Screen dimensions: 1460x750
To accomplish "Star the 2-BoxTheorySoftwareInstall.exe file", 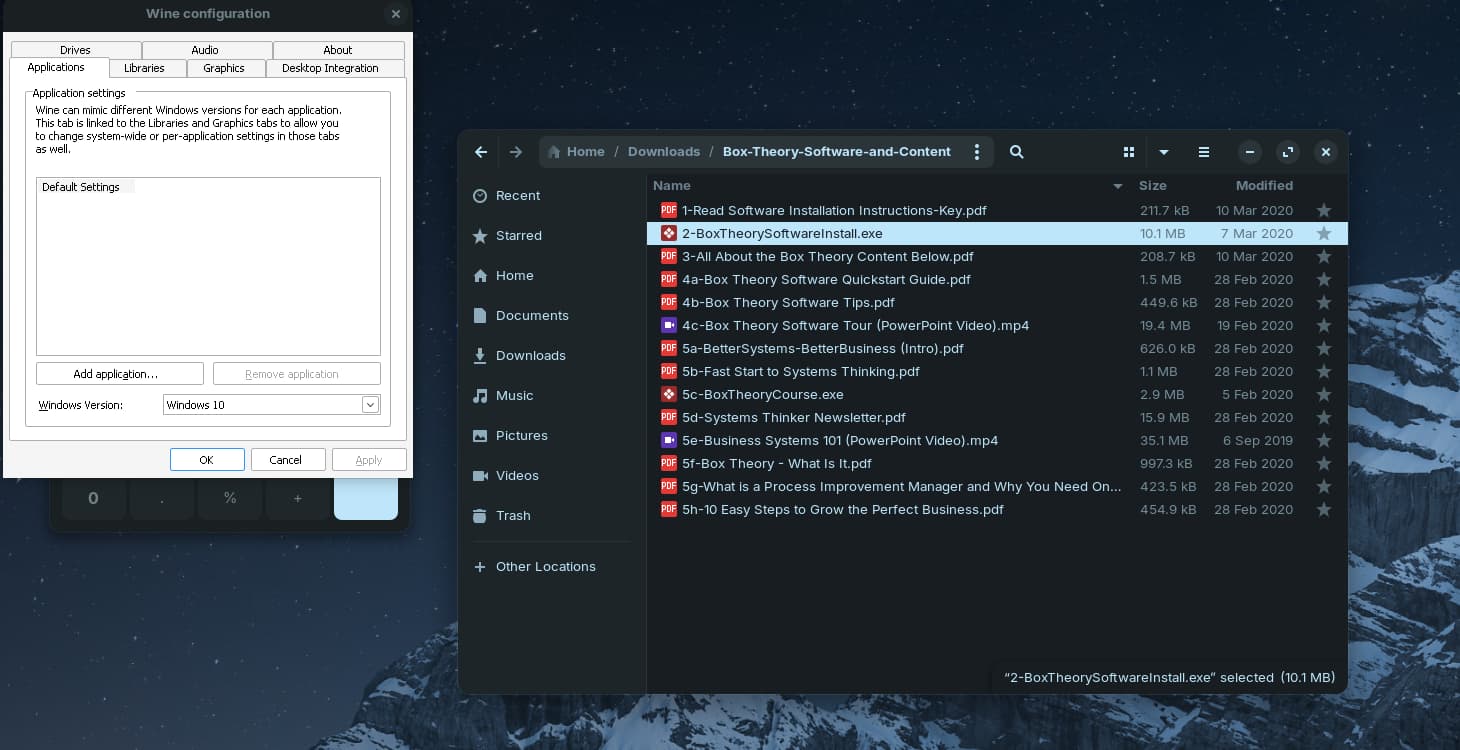I will coord(1324,234).
